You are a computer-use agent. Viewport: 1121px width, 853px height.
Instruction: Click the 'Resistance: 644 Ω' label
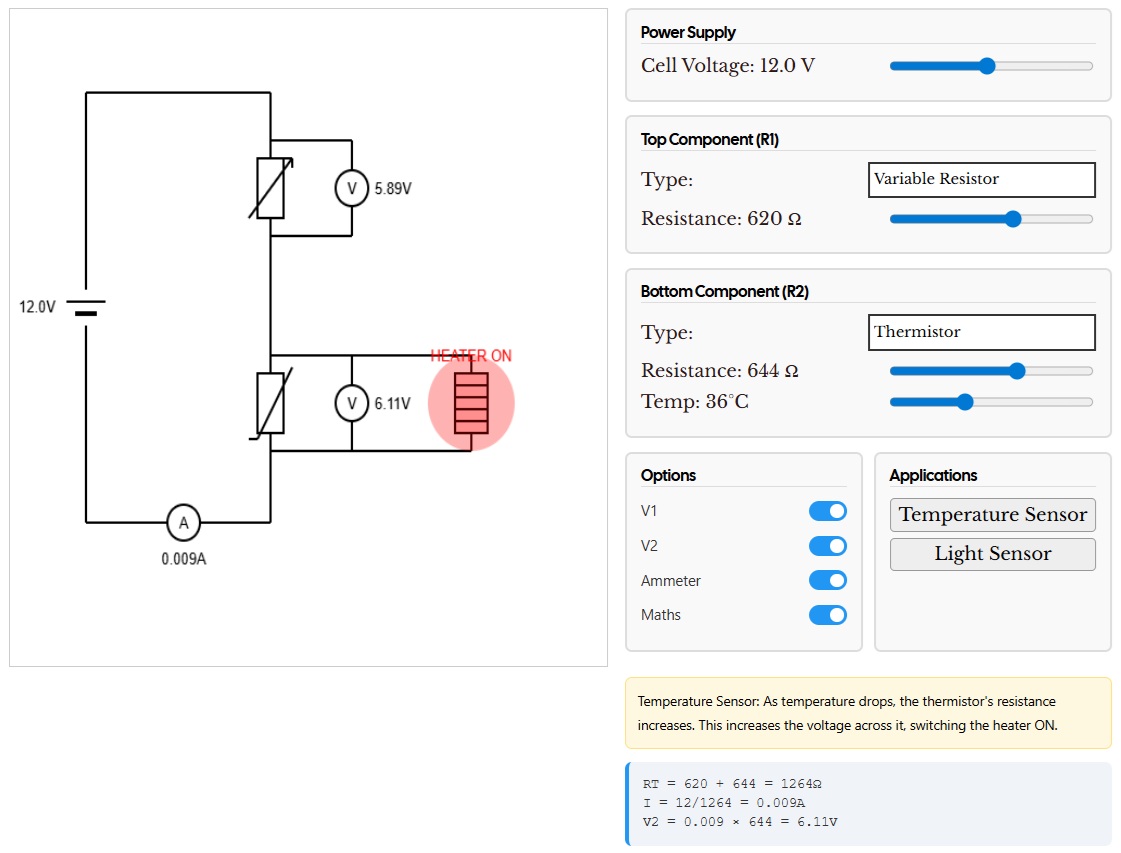point(719,370)
